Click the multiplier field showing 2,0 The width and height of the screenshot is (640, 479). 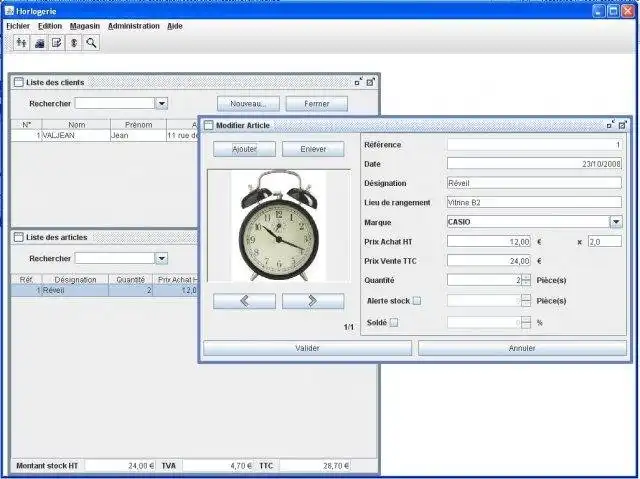[x=605, y=242]
